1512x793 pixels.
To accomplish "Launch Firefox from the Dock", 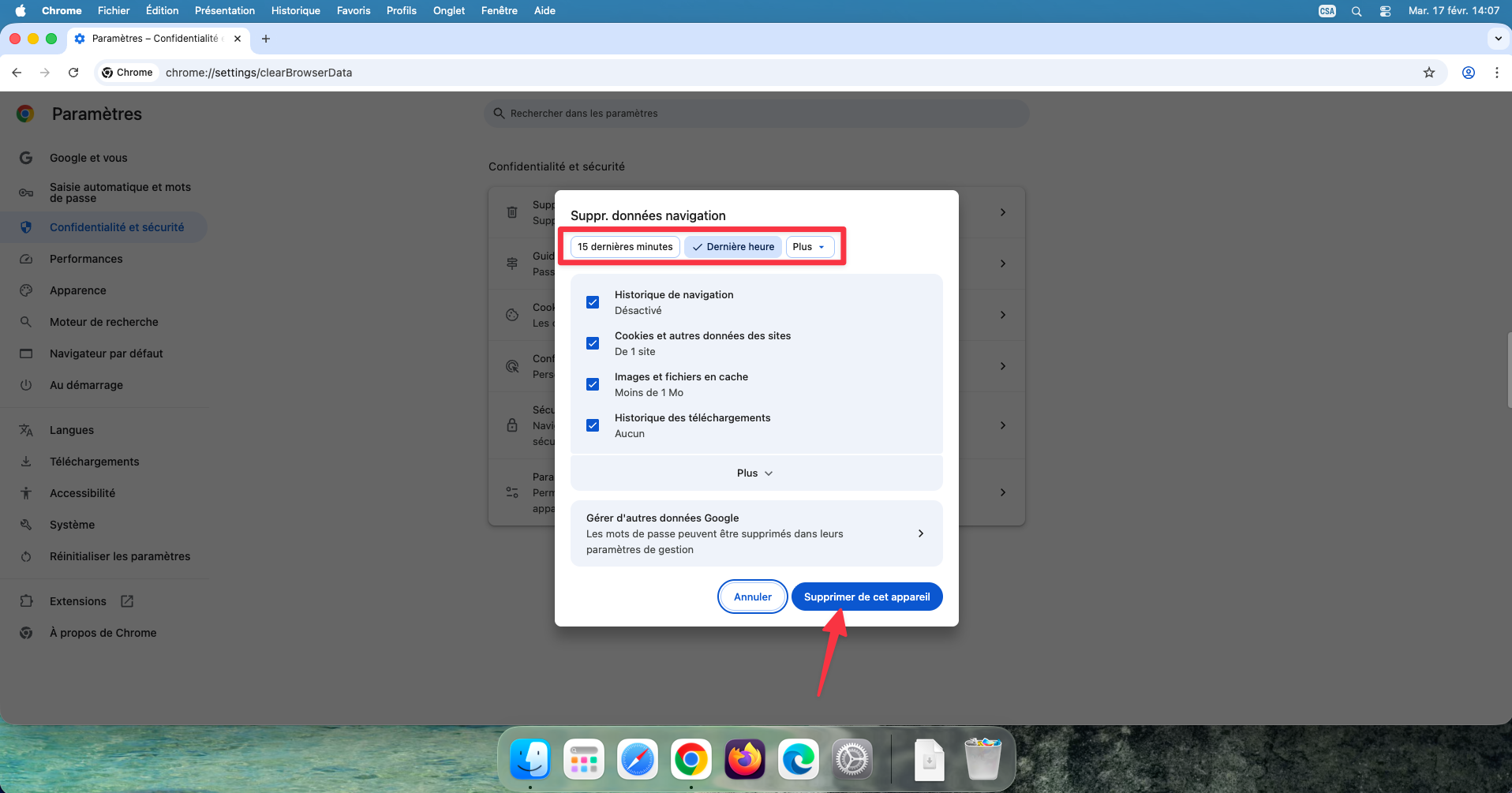I will click(x=745, y=760).
